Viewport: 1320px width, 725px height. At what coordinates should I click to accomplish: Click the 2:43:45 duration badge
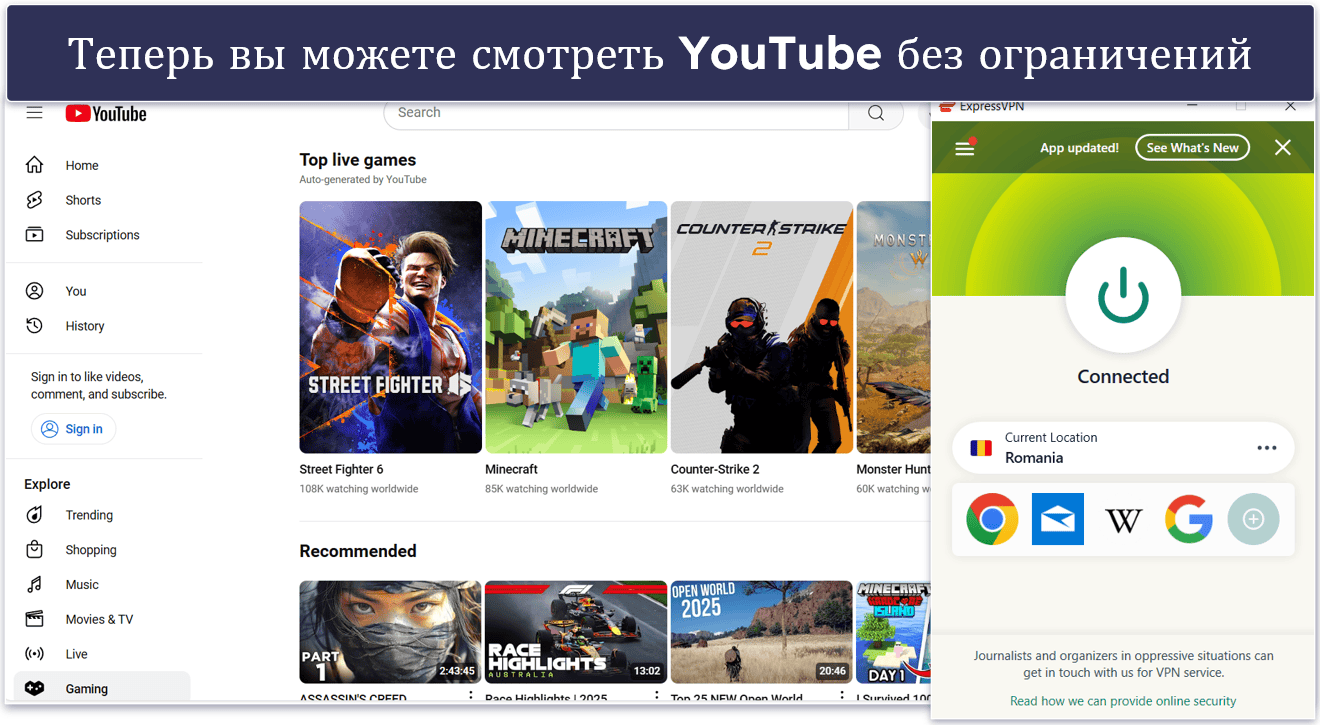pos(456,671)
